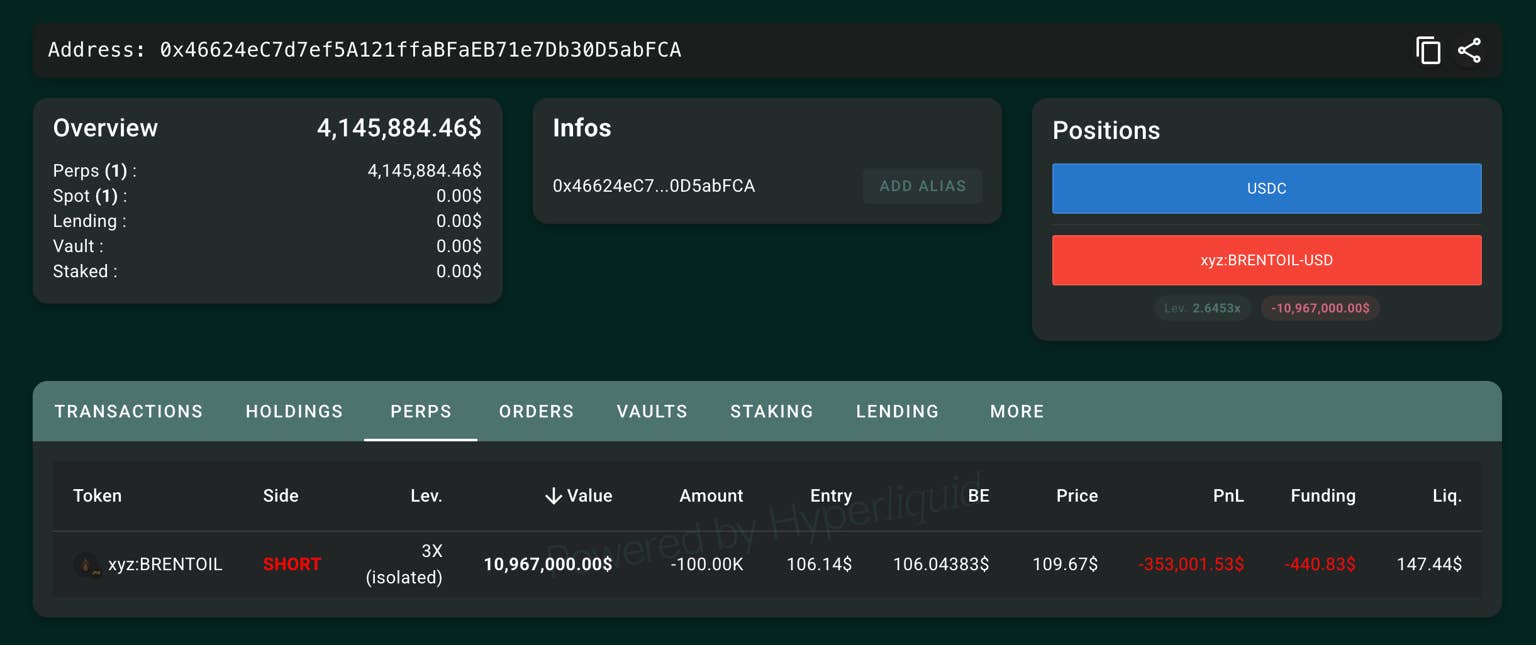Screen dimensions: 1536x645
Task: Click the red xyz:BRENTOIL-USD position button
Action: click(1266, 260)
